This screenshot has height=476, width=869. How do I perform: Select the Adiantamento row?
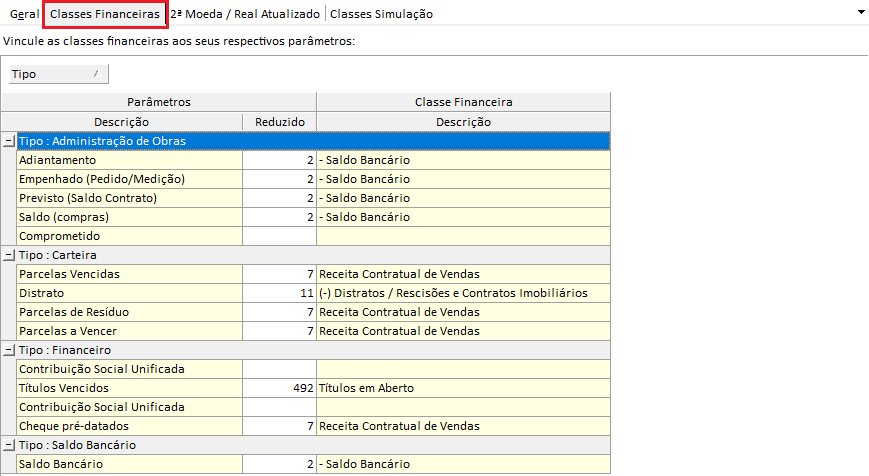click(129, 160)
